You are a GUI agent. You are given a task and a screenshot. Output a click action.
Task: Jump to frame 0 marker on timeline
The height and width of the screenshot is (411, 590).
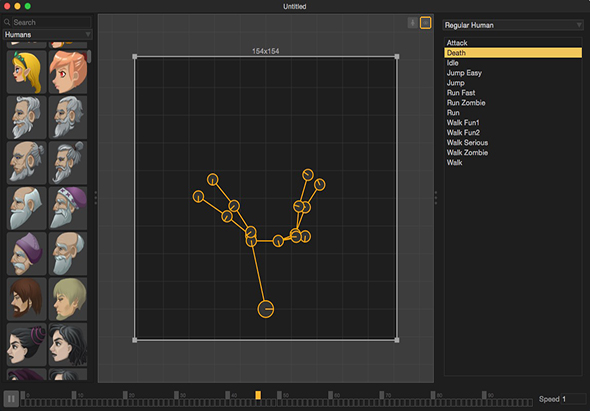(x=23, y=395)
